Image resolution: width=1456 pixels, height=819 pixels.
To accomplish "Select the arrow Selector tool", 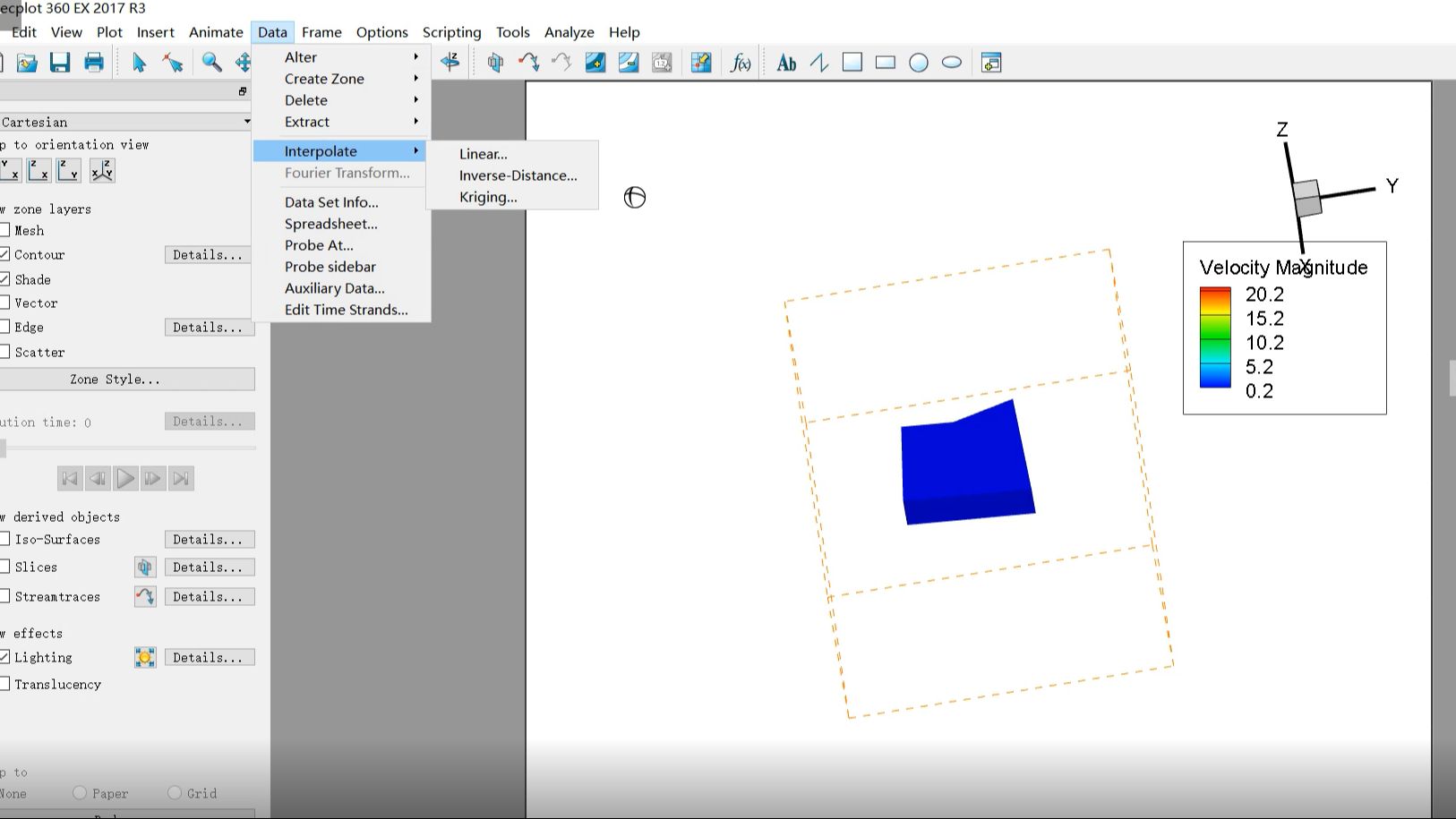I will point(139,63).
